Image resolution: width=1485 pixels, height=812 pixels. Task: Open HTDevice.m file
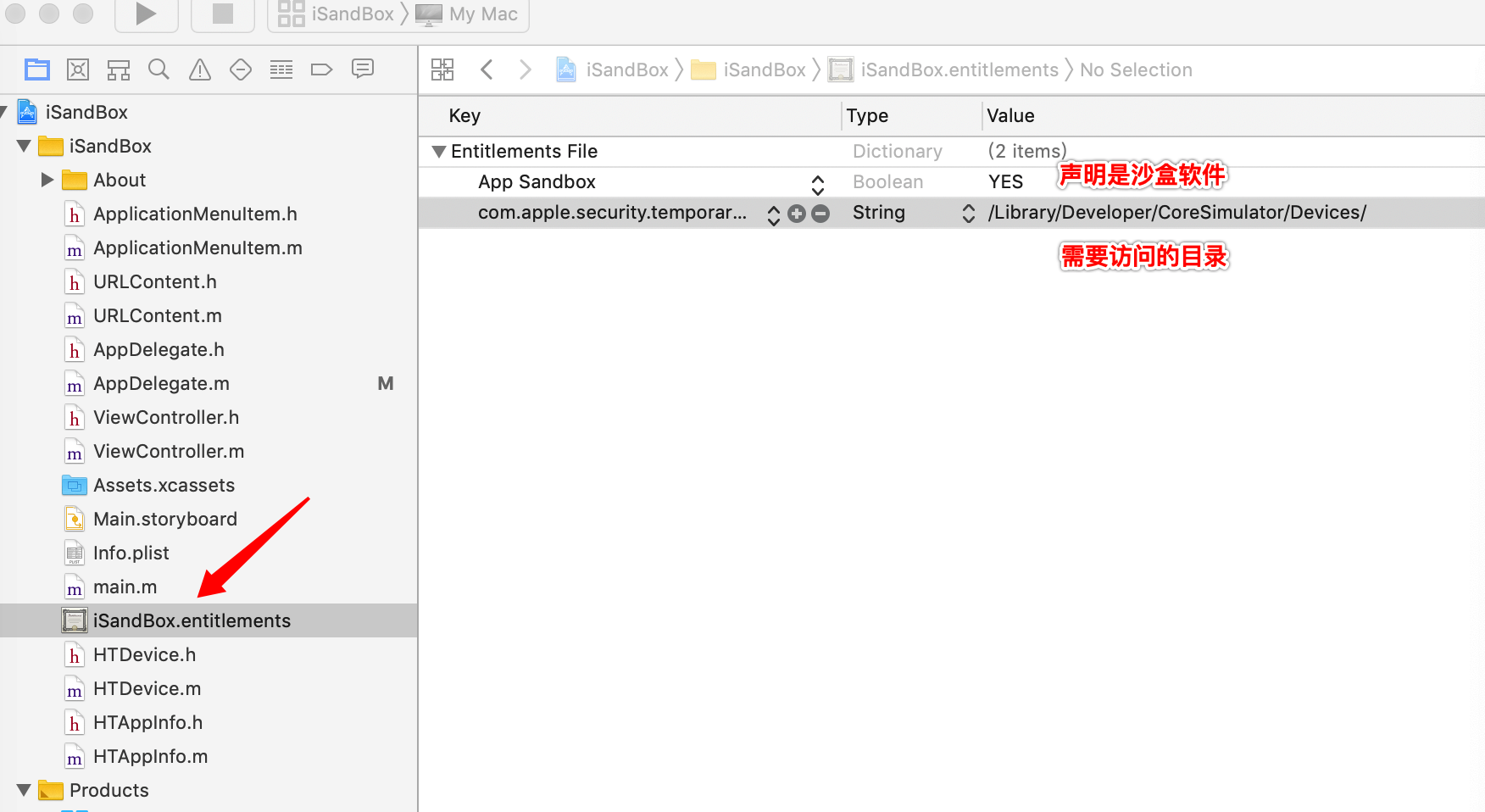[147, 688]
